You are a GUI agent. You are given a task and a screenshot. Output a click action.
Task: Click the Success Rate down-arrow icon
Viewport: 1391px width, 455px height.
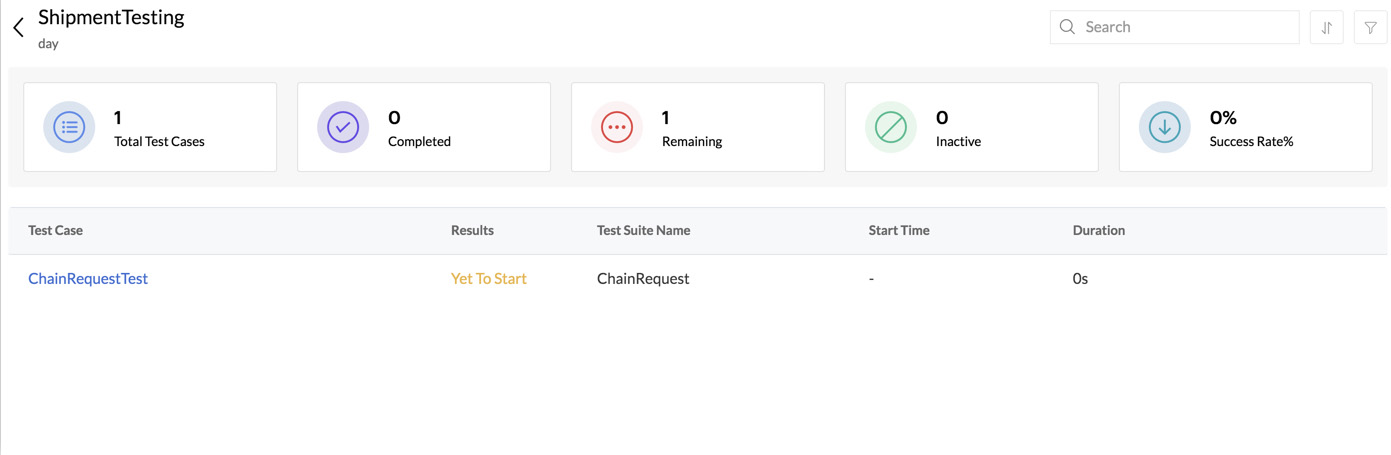[1165, 127]
